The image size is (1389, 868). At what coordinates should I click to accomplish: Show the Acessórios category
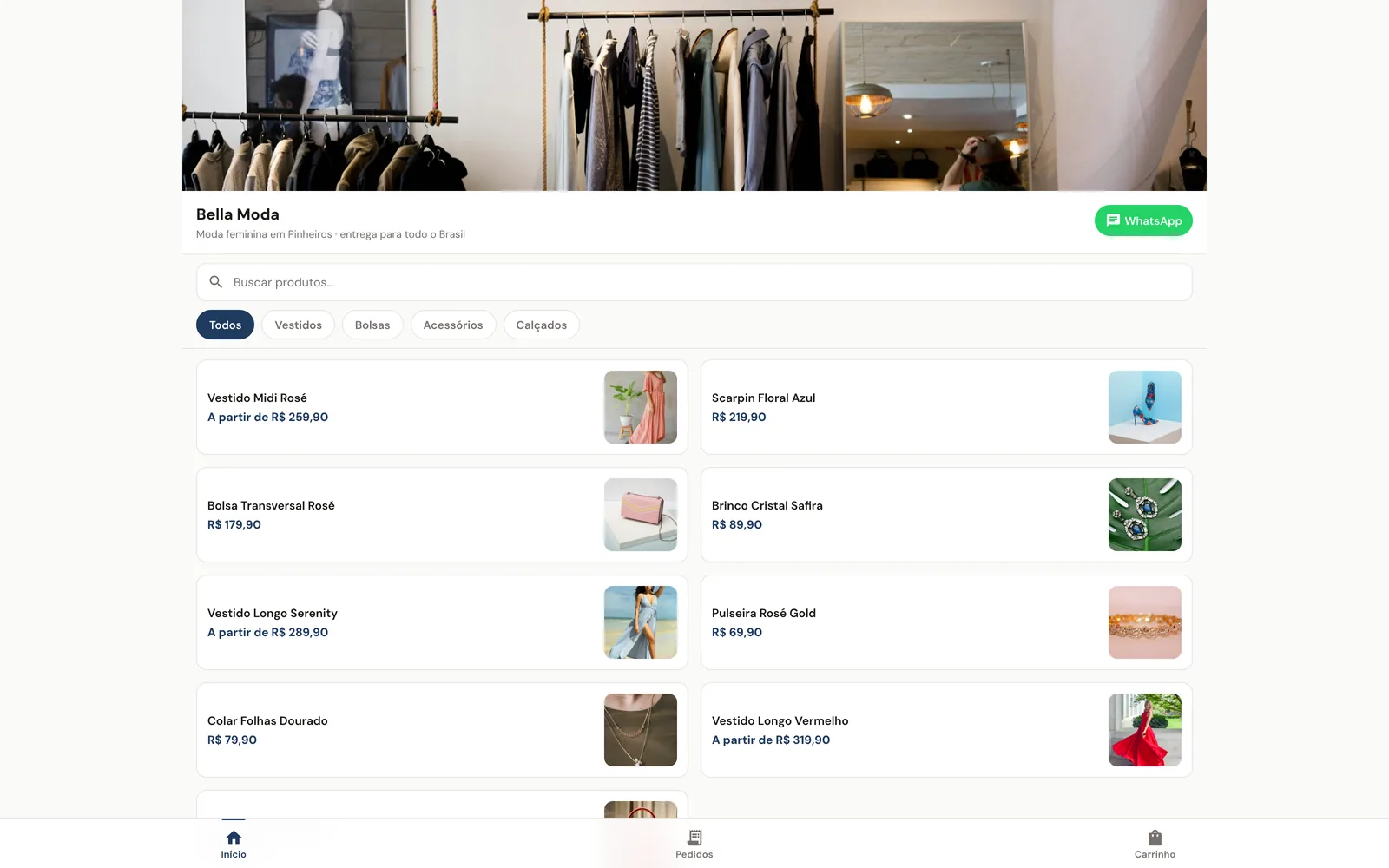pos(453,325)
